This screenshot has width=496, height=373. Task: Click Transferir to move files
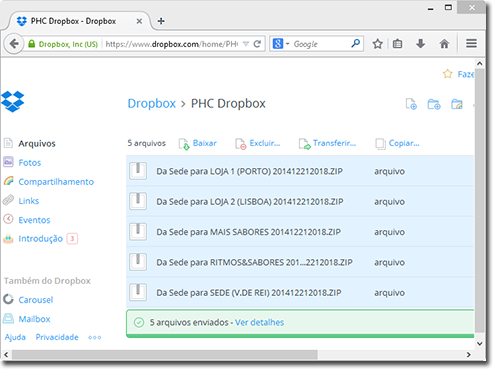tap(327, 143)
